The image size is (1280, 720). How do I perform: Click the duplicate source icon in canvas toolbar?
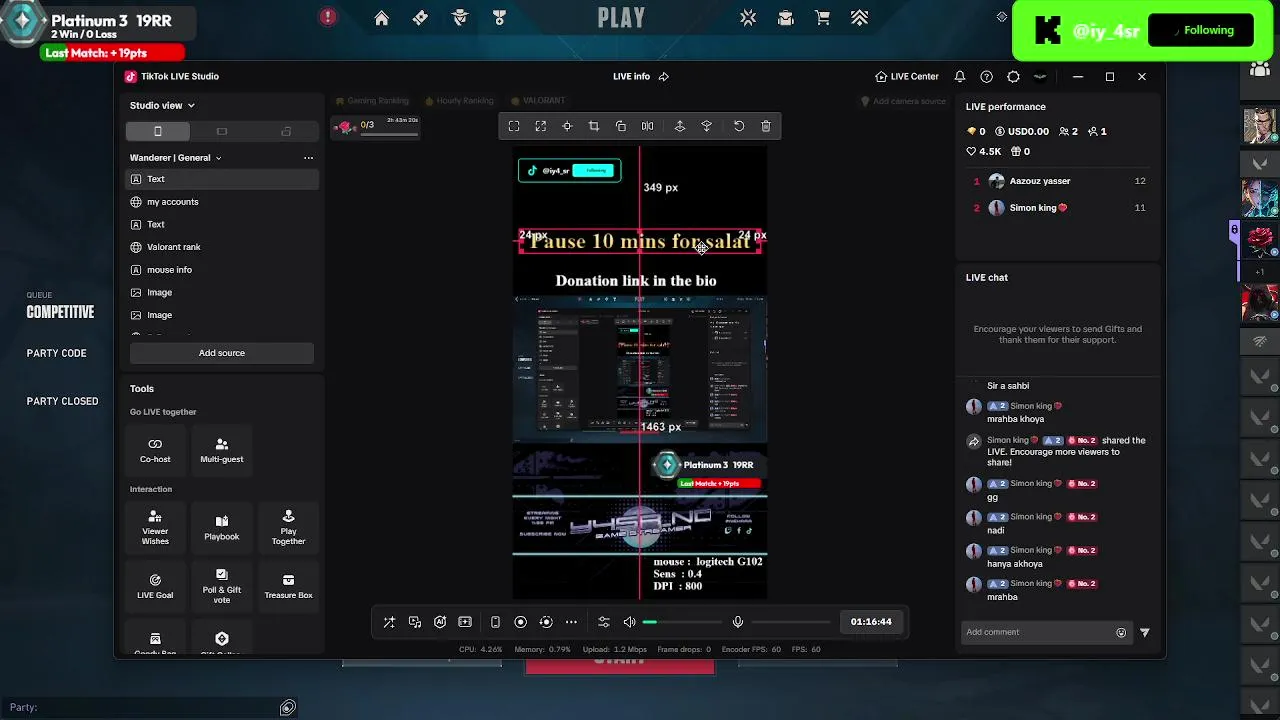(621, 126)
